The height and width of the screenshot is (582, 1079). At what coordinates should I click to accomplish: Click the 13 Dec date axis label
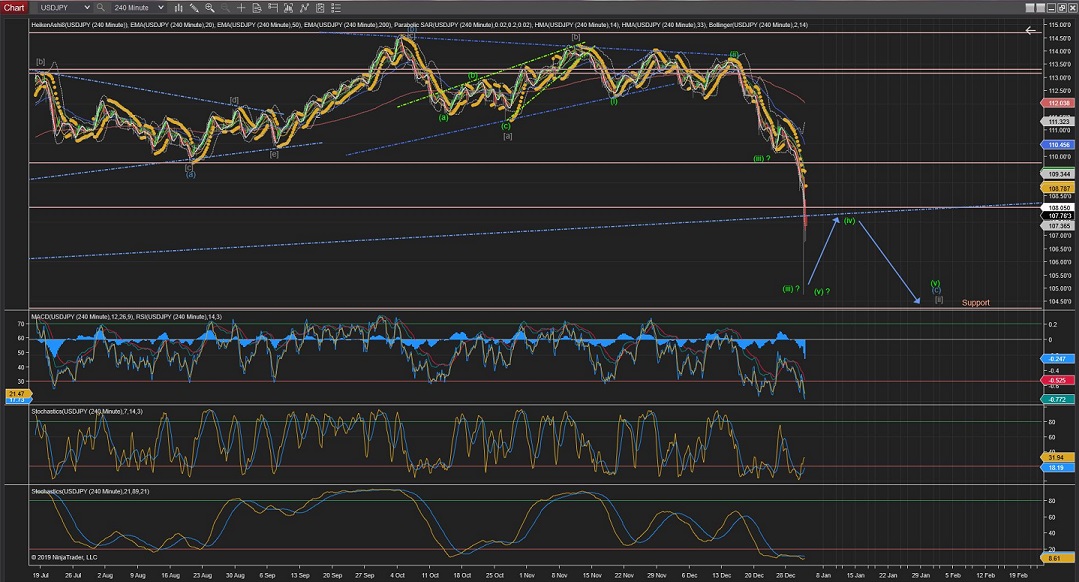722,575
